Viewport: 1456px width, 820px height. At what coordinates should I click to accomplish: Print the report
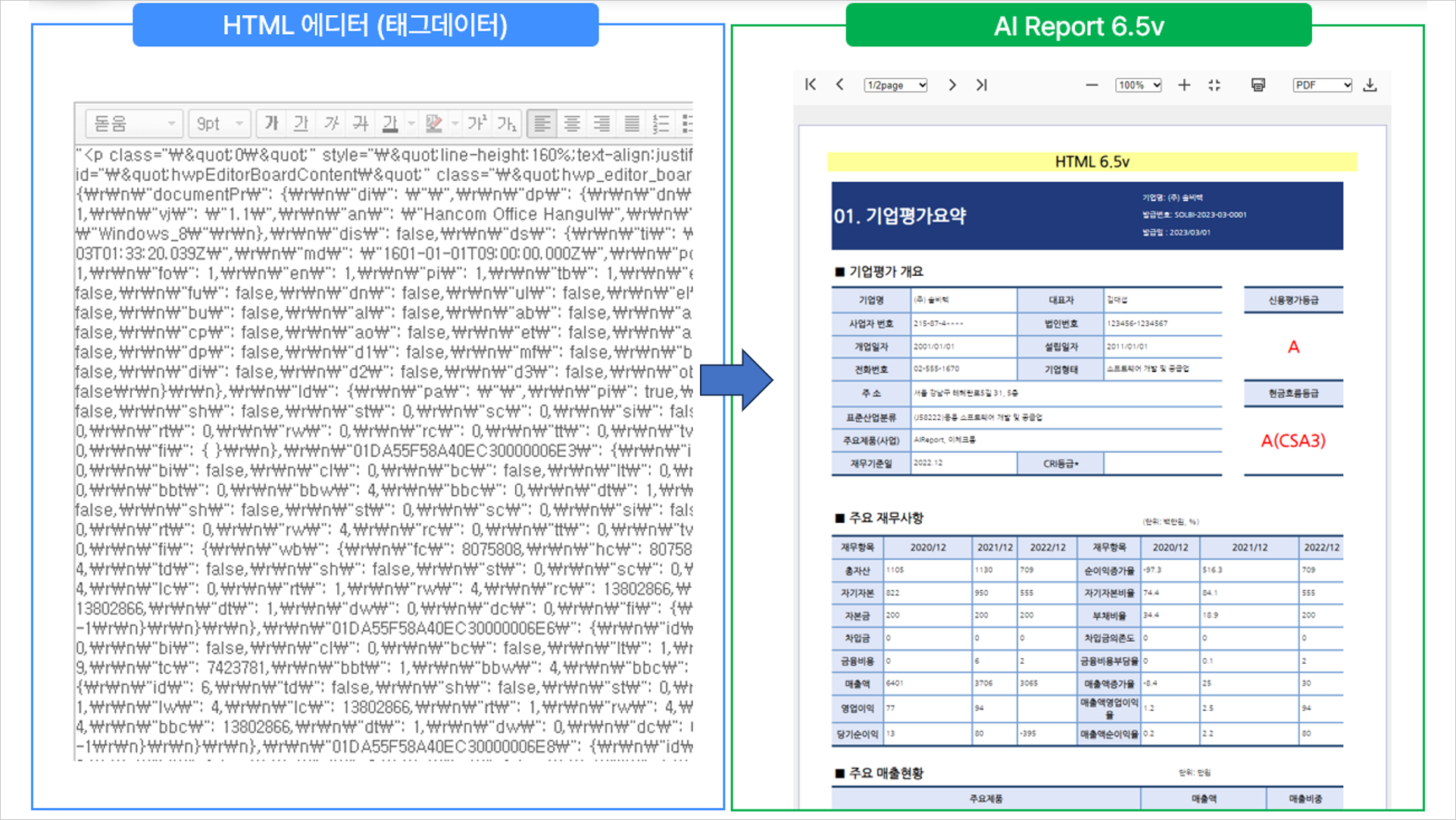1258,85
